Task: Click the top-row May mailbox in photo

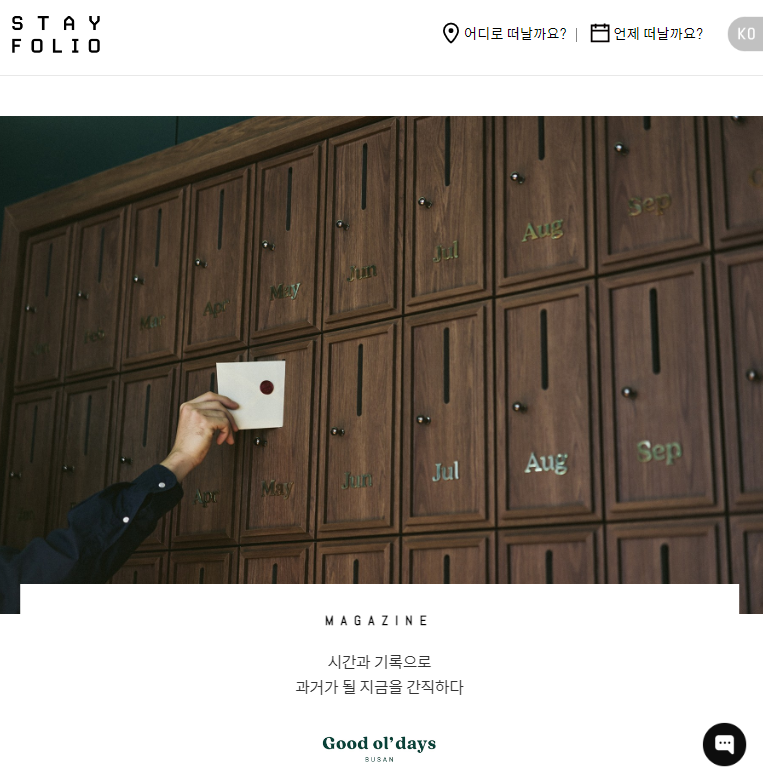Action: click(x=288, y=243)
